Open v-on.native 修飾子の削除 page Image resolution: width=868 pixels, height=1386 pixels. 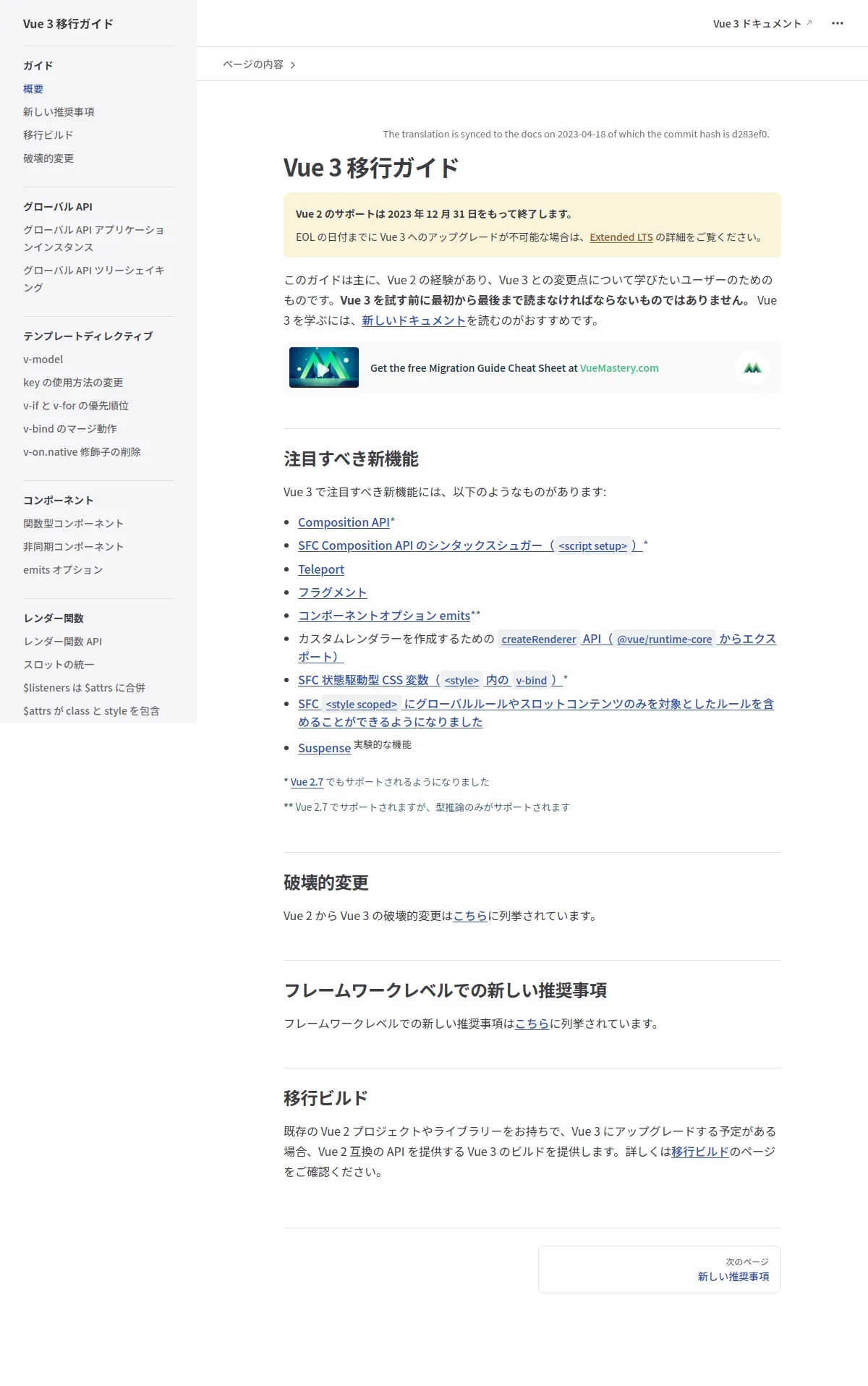82,452
